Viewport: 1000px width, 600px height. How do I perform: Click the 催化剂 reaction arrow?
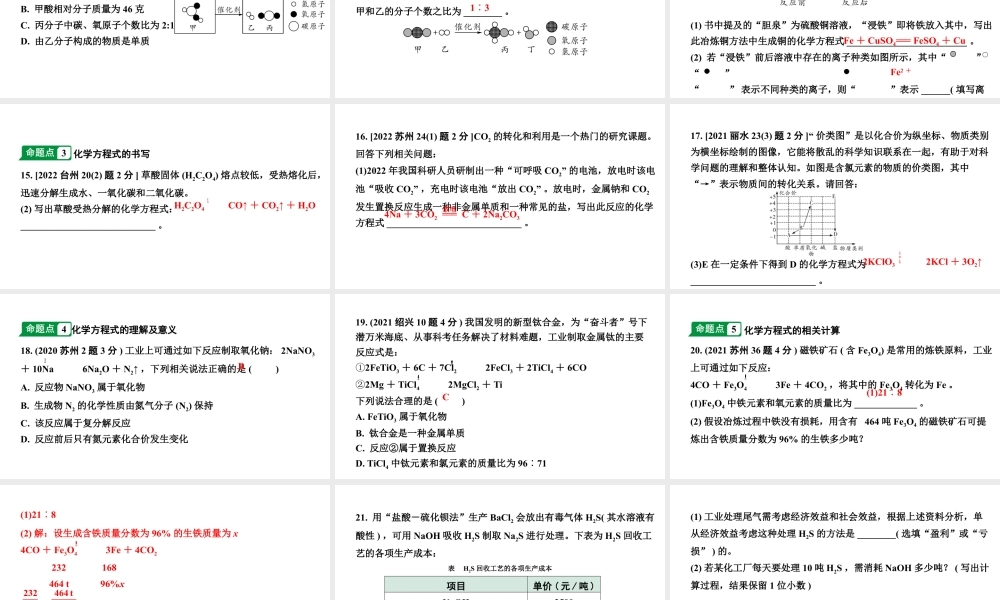pyautogui.click(x=466, y=33)
